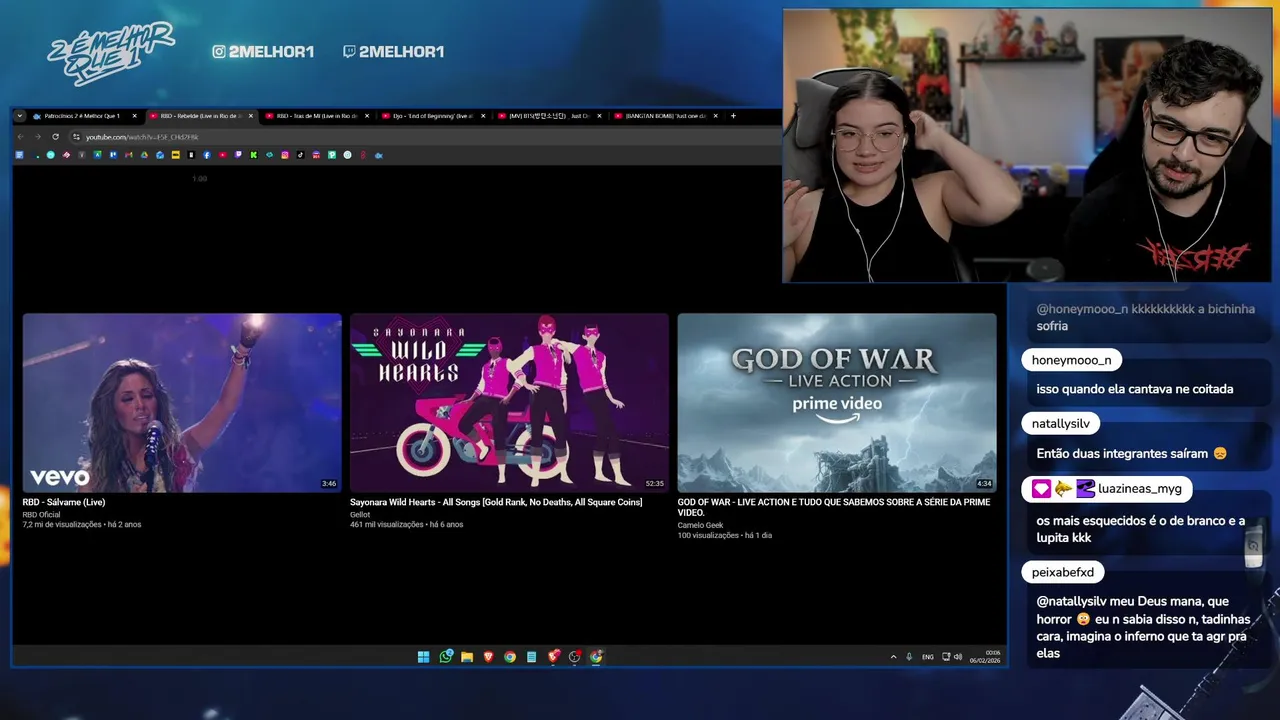Switch to Patrocínios 2 é Melhor Que 1 tab

(x=85, y=116)
